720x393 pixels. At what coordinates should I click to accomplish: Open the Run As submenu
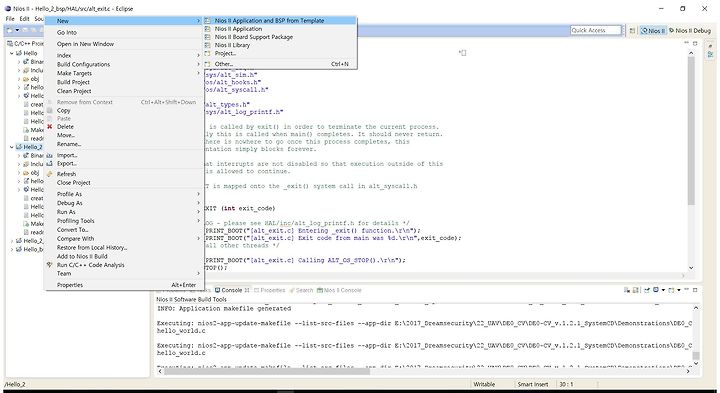(x=124, y=212)
